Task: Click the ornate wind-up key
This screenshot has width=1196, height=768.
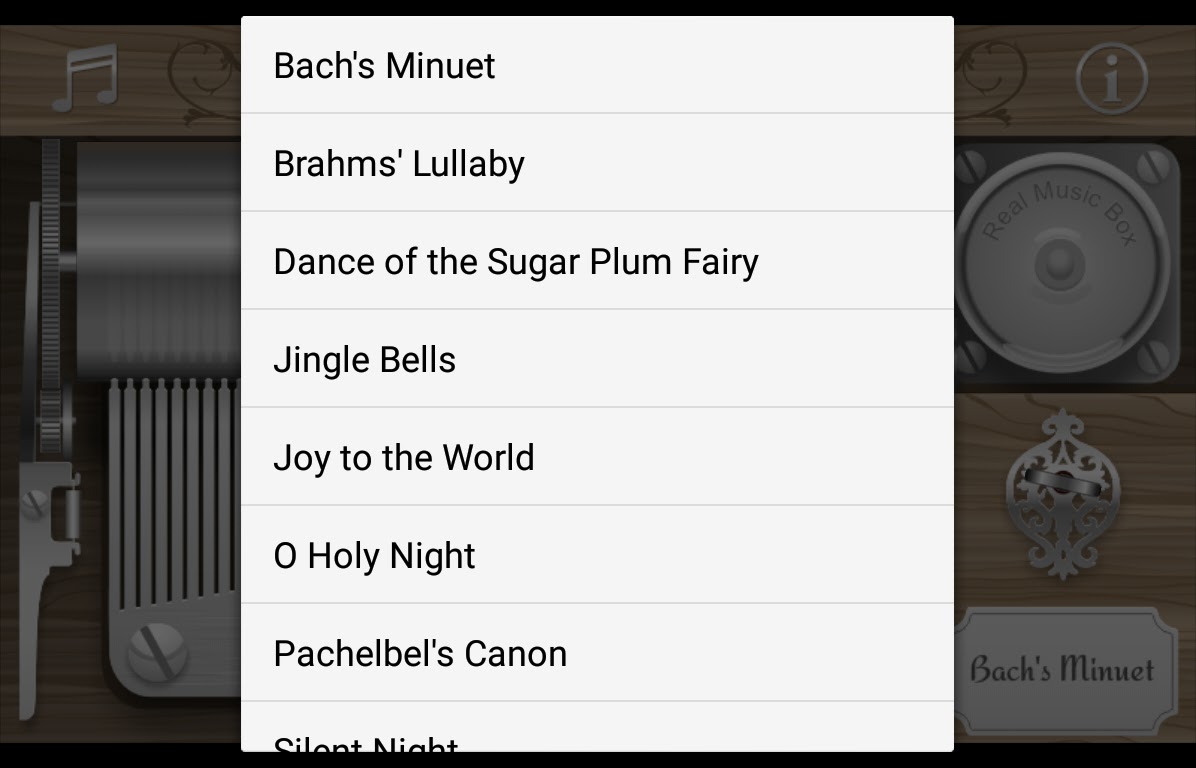Action: 1065,492
